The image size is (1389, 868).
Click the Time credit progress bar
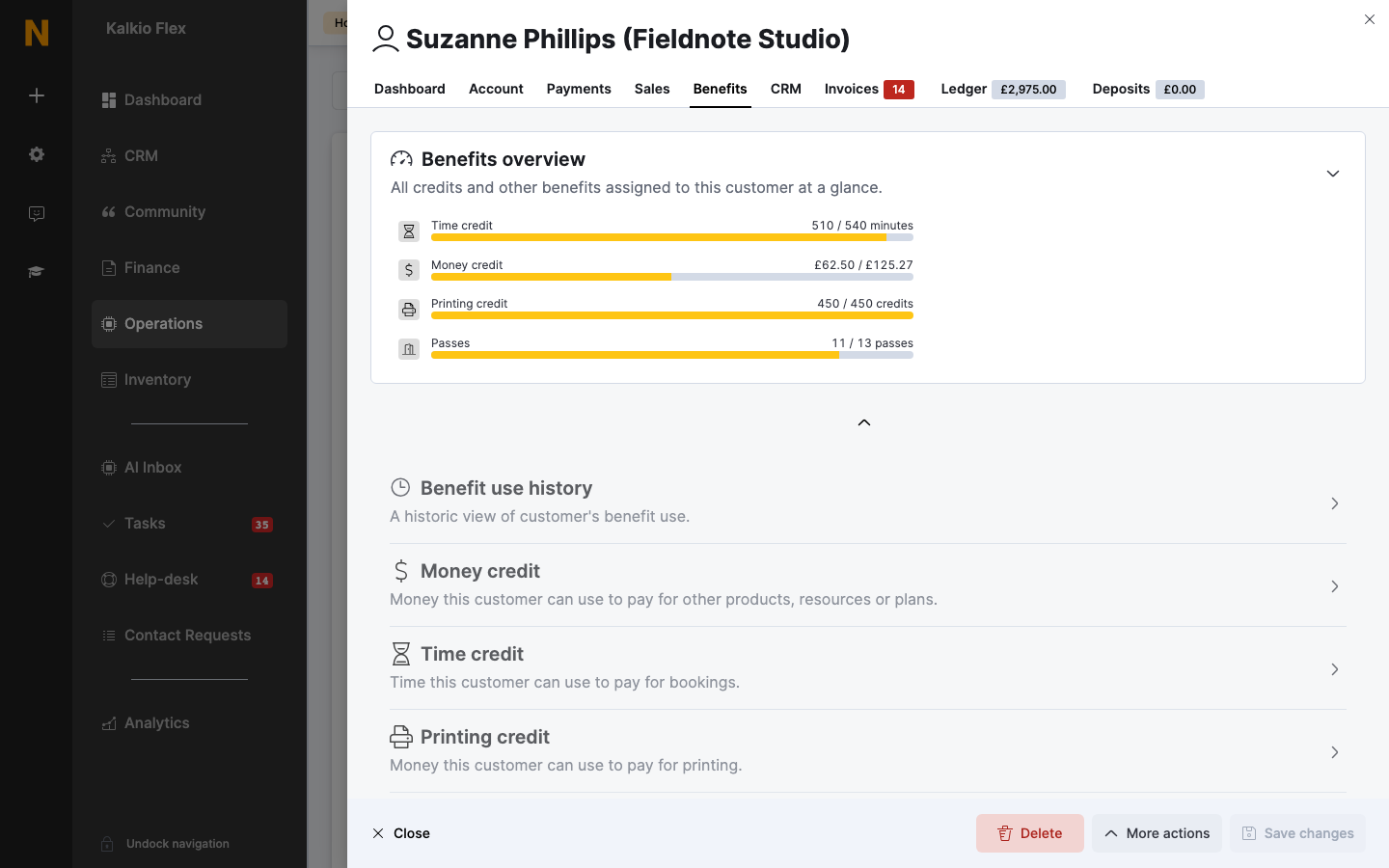coord(672,237)
